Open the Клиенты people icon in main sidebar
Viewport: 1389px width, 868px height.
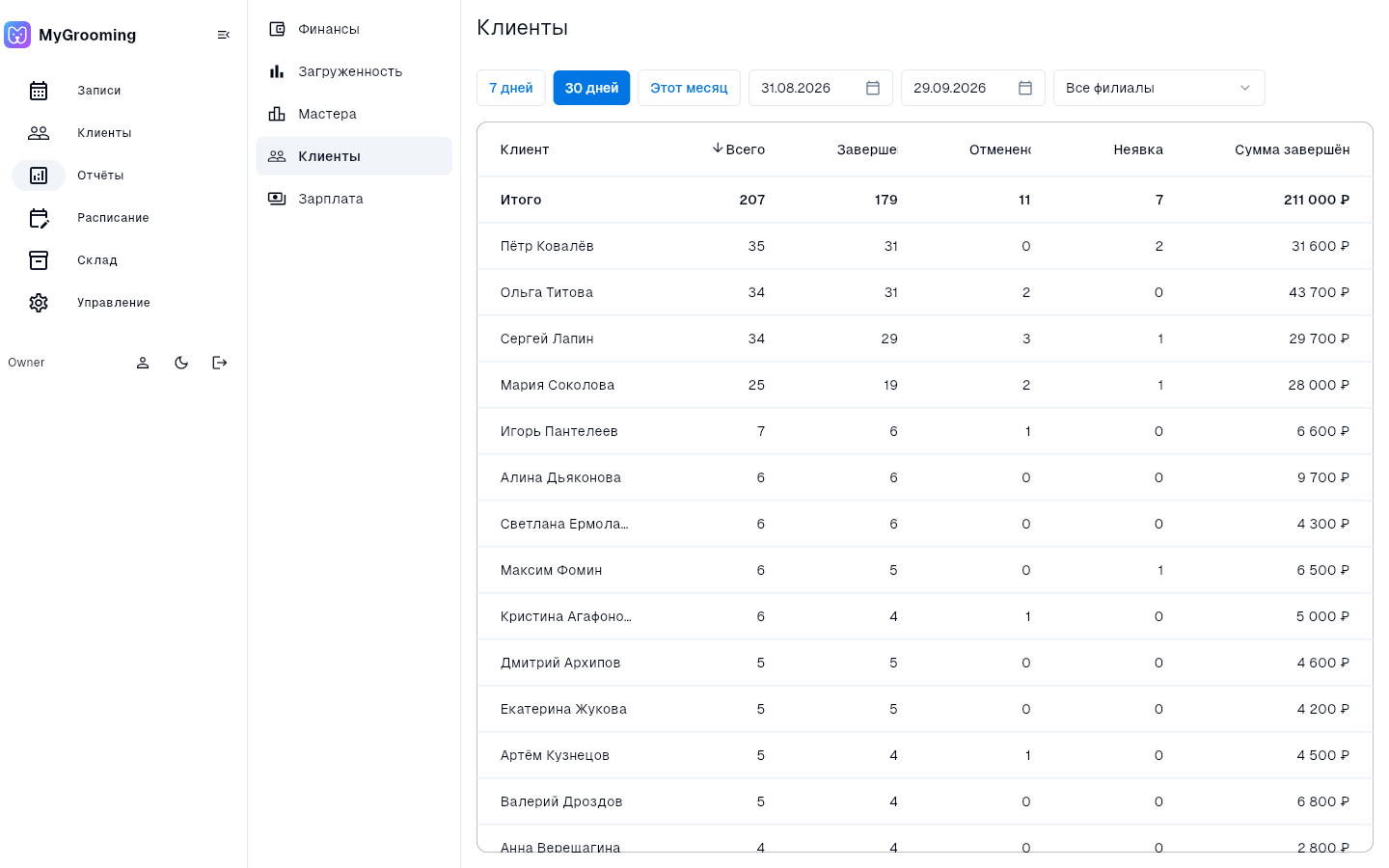pyautogui.click(x=39, y=133)
